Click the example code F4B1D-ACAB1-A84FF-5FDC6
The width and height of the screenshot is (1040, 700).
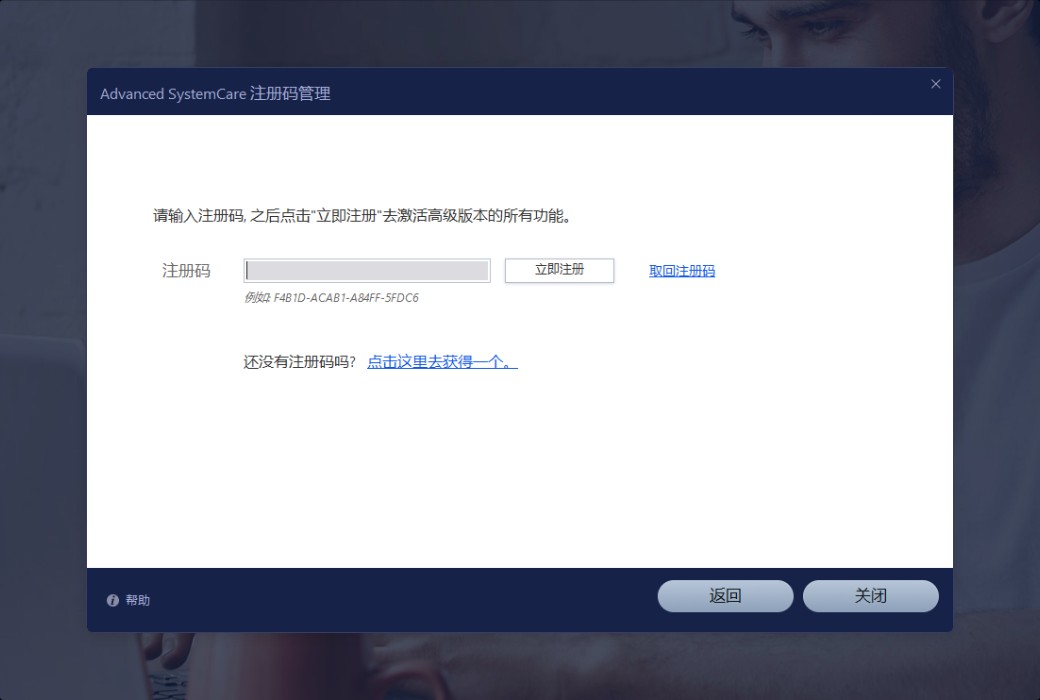tap(346, 298)
